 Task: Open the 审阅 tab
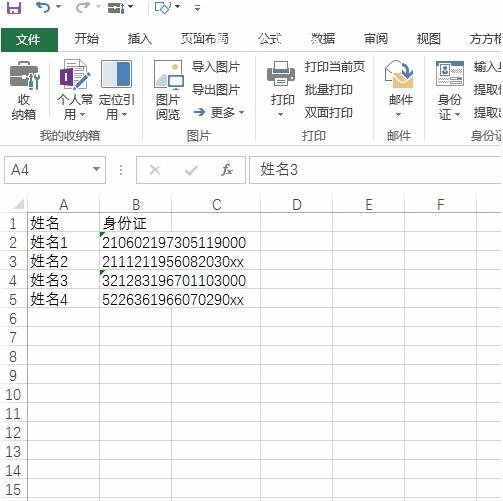click(x=376, y=39)
